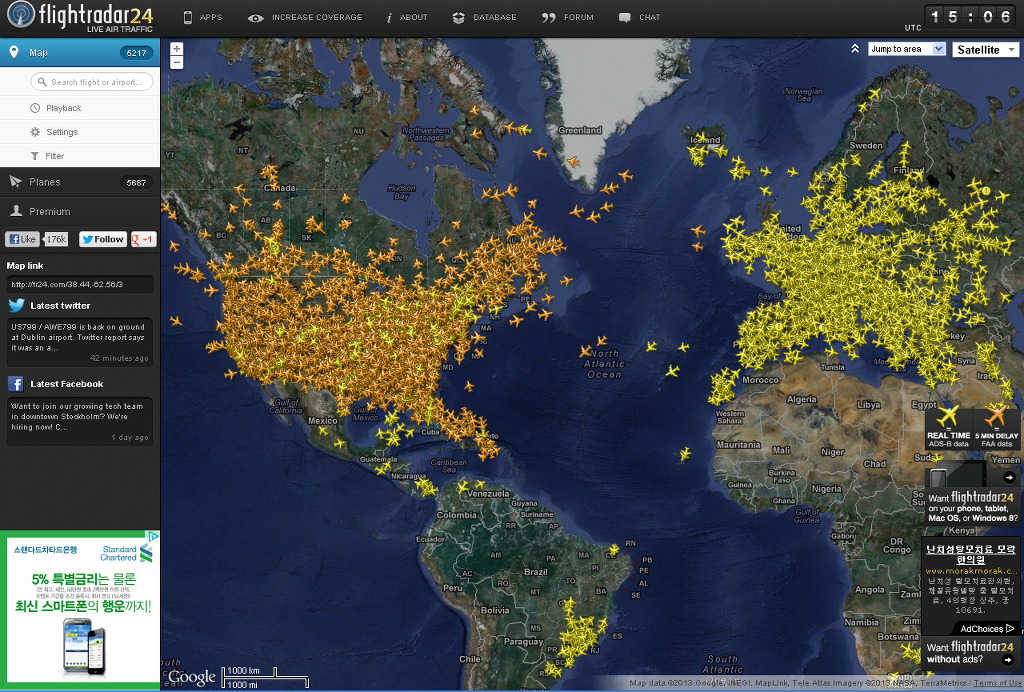Open the Apps phone icon
The height and width of the screenshot is (692, 1024).
pos(188,18)
